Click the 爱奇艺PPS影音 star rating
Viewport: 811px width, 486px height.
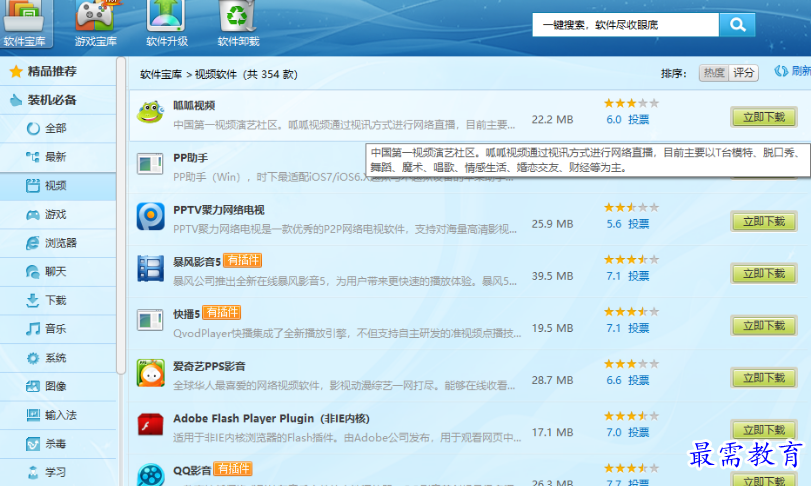(632, 364)
